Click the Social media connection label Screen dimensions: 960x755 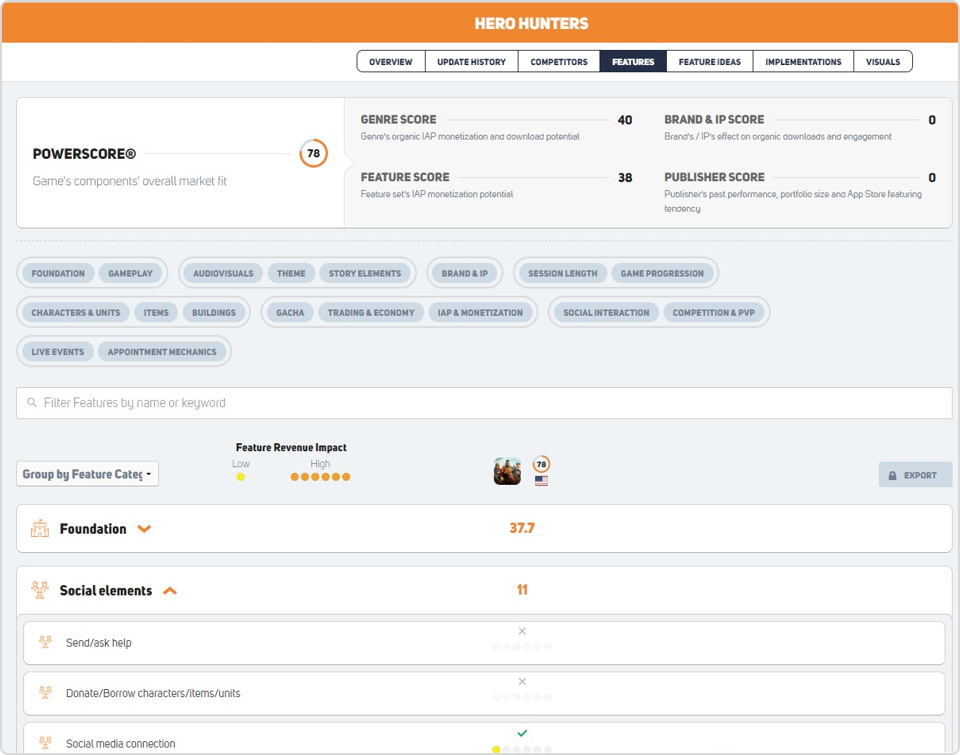(x=121, y=743)
